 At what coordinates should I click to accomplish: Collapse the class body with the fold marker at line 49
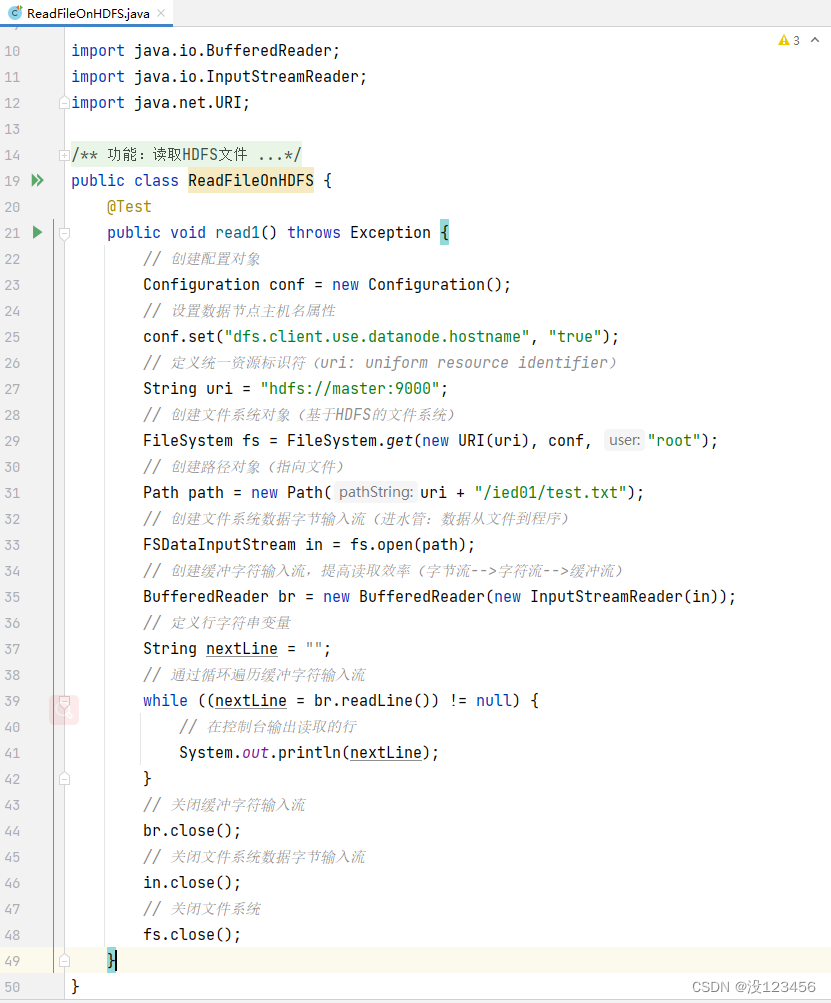[x=62, y=960]
